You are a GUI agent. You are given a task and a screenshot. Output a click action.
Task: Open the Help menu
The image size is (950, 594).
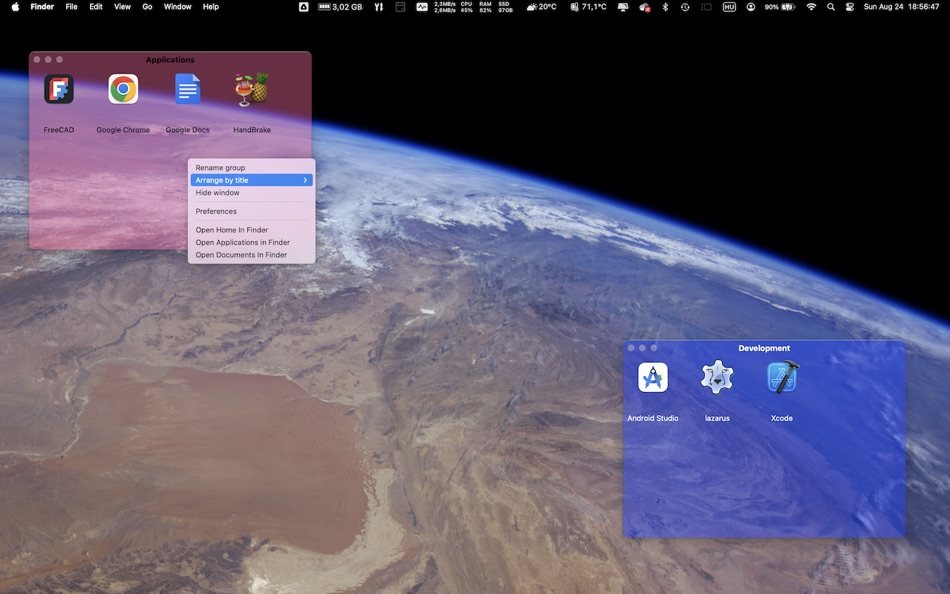tap(211, 7)
